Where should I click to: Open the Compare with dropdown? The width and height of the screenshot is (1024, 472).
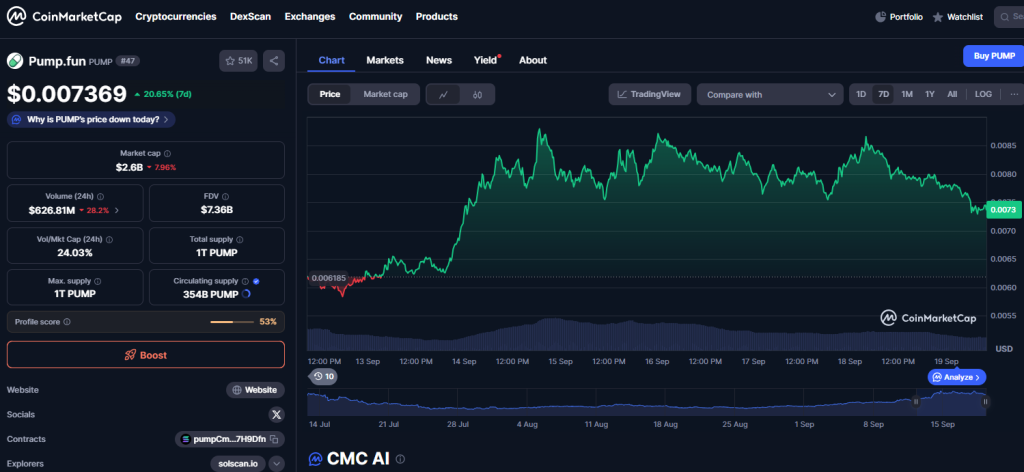[770, 95]
